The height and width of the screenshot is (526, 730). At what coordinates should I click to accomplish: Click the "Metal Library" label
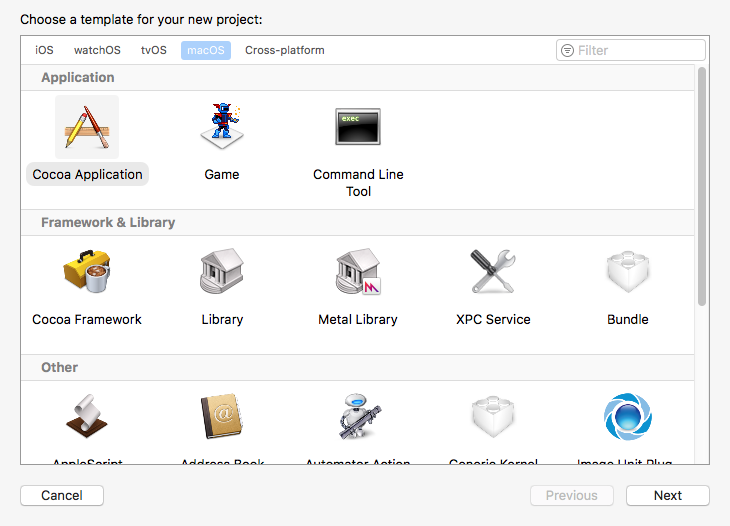358,320
